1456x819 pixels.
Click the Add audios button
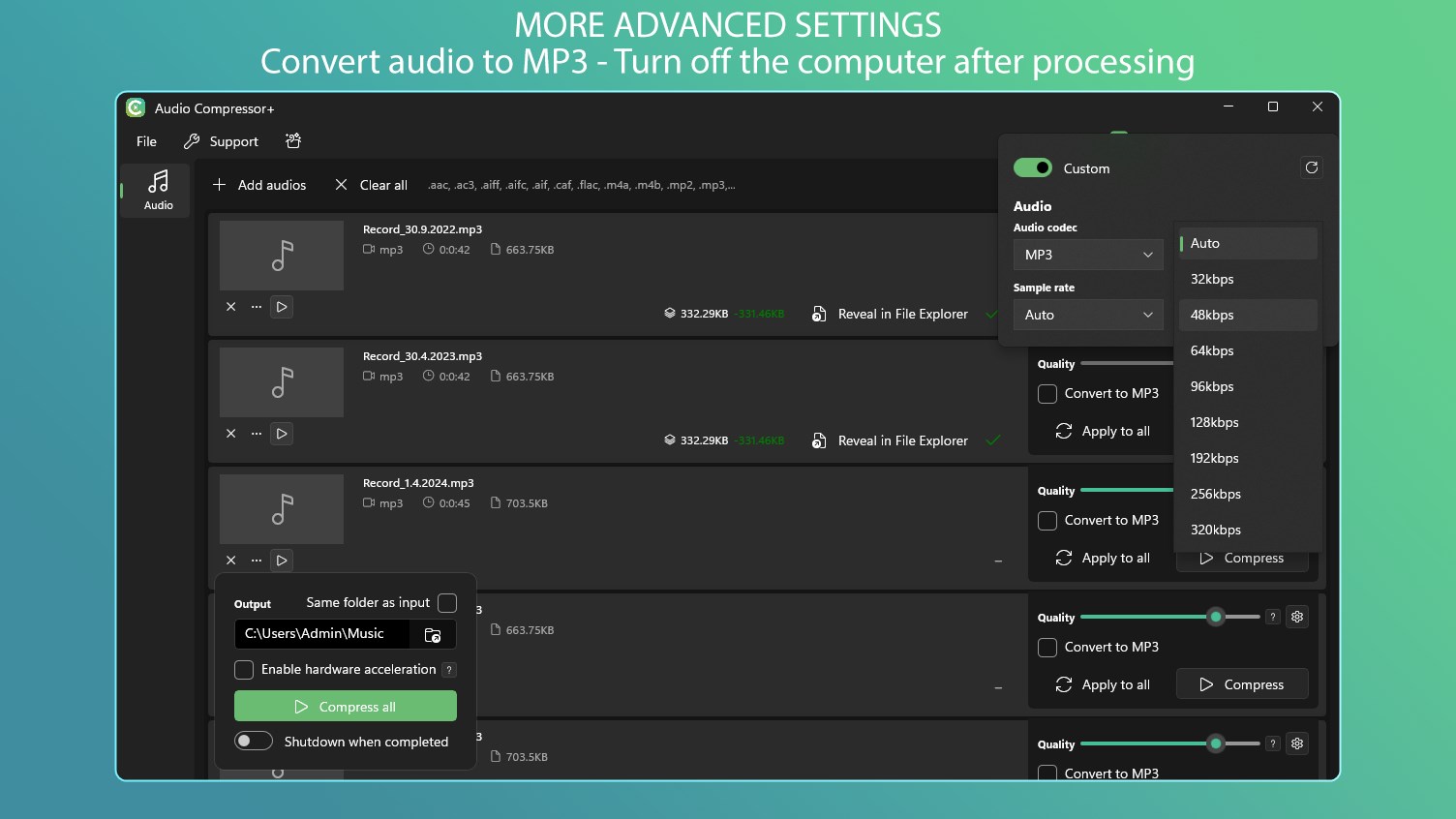click(x=259, y=185)
